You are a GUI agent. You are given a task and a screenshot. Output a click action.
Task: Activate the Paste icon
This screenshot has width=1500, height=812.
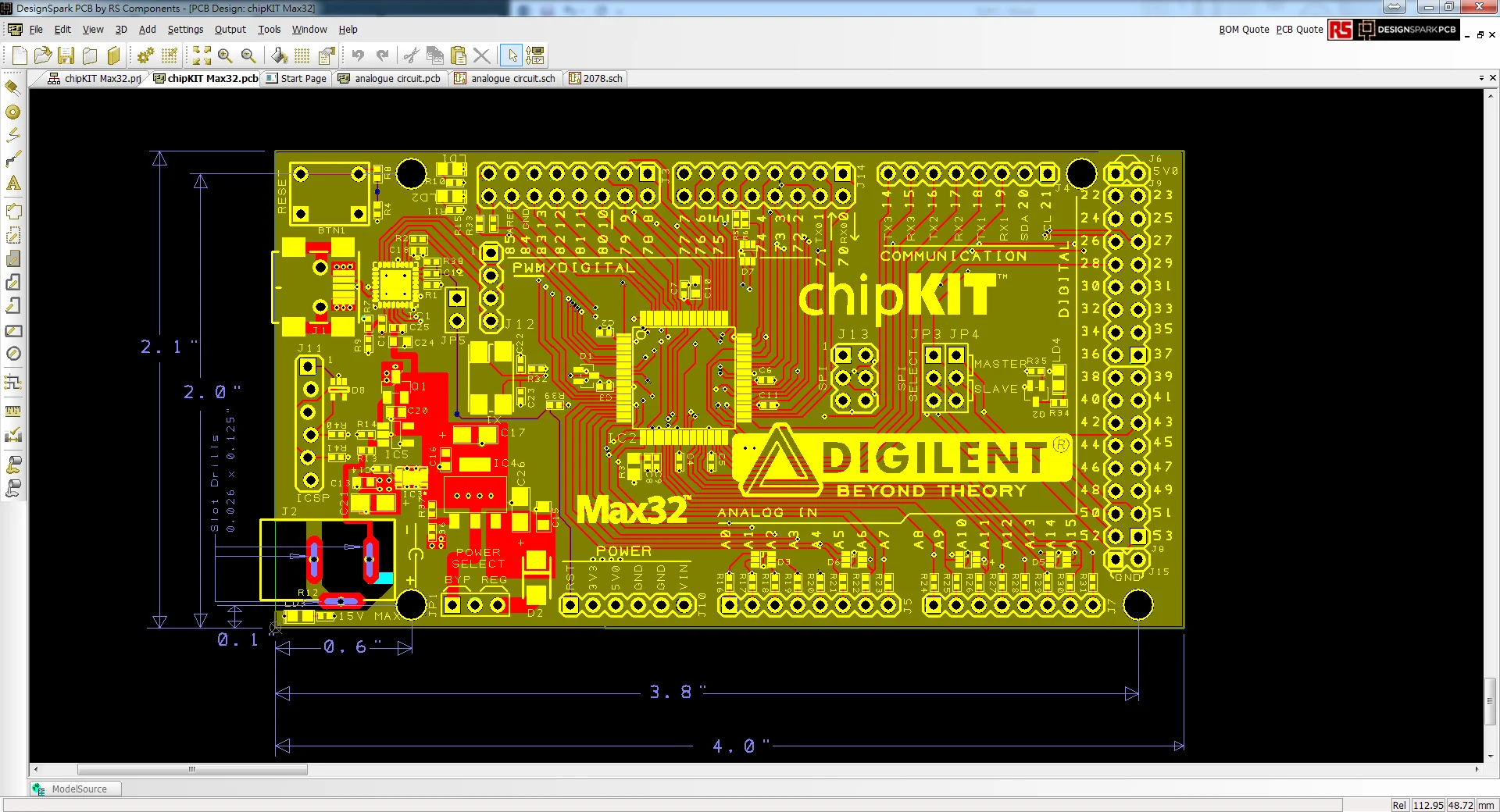(x=459, y=55)
